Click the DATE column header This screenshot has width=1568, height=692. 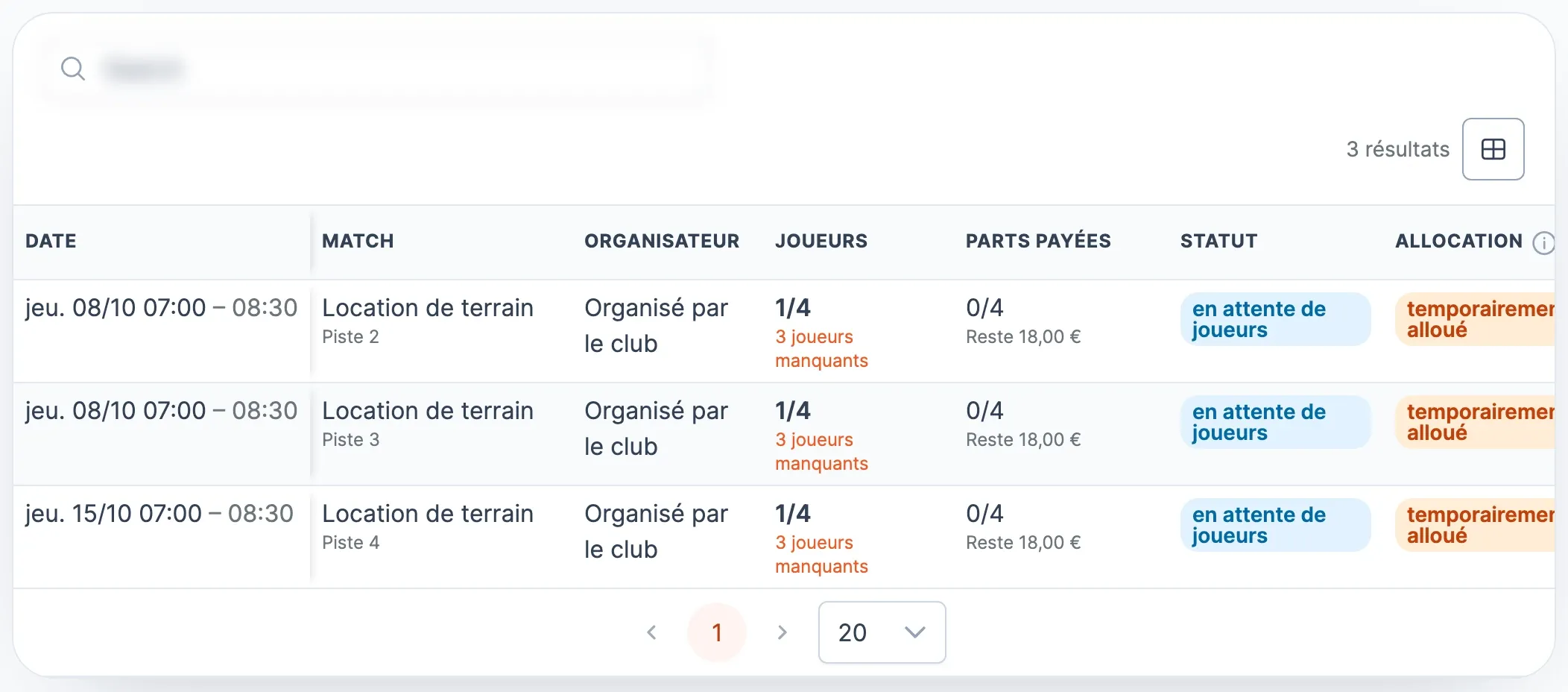point(51,241)
